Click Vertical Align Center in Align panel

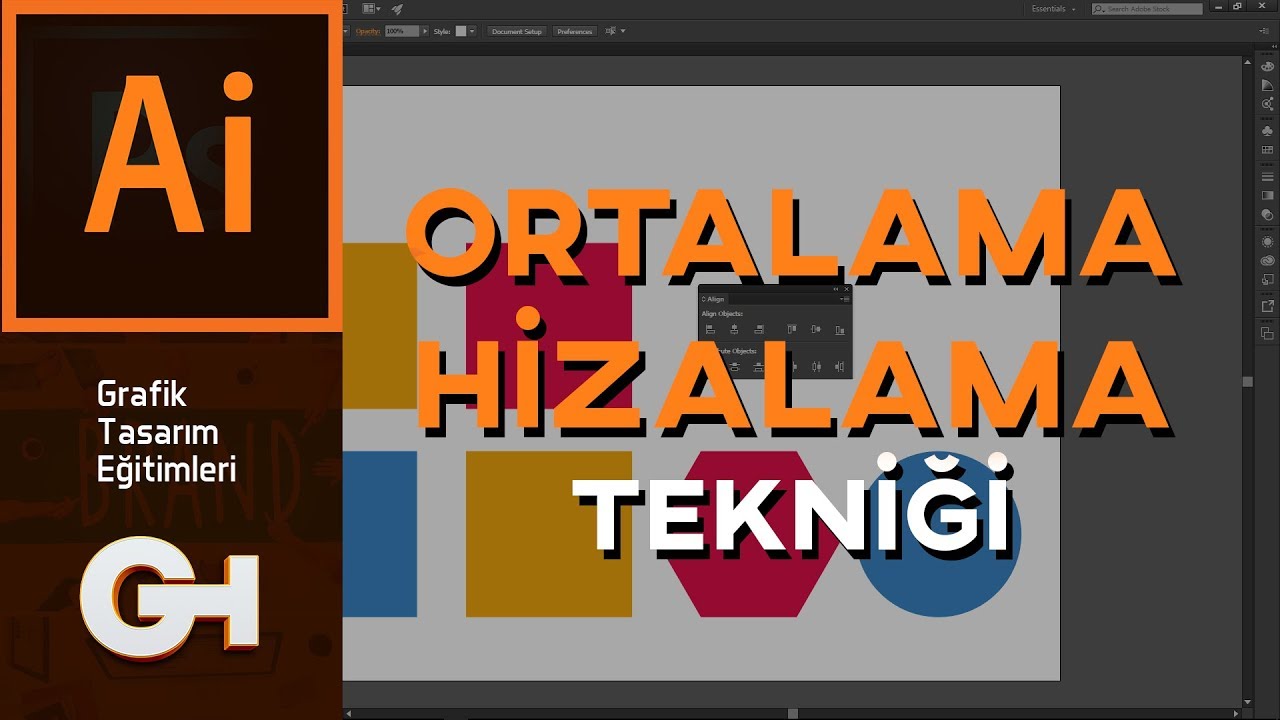(816, 329)
